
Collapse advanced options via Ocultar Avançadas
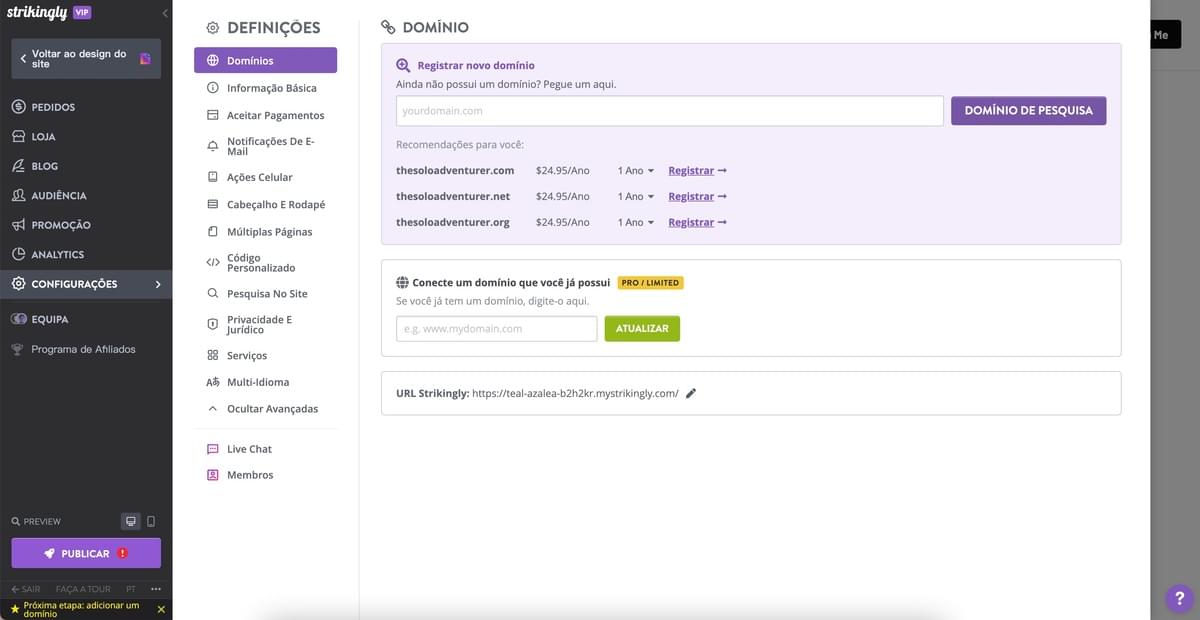click(x=265, y=409)
